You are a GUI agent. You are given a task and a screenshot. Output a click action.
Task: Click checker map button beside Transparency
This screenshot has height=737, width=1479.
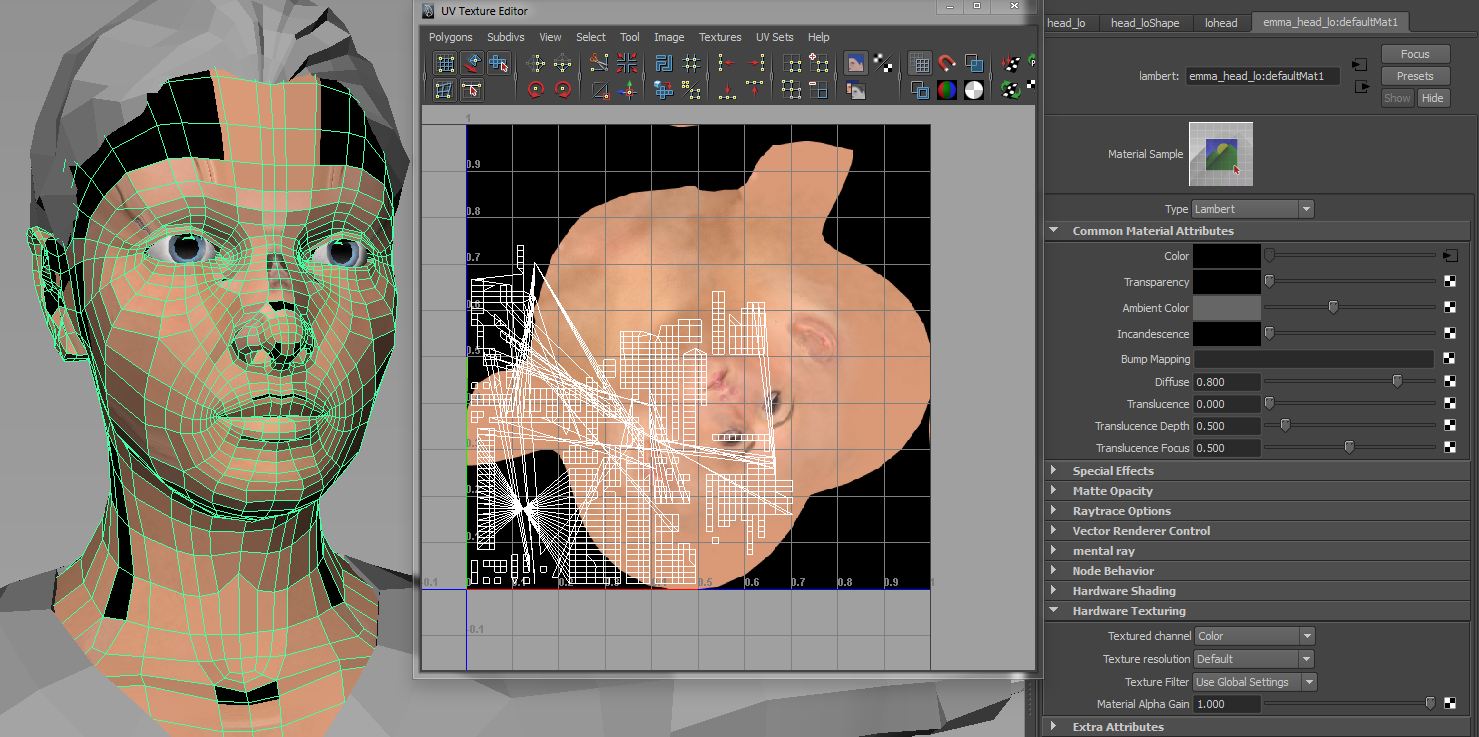[1449, 282]
